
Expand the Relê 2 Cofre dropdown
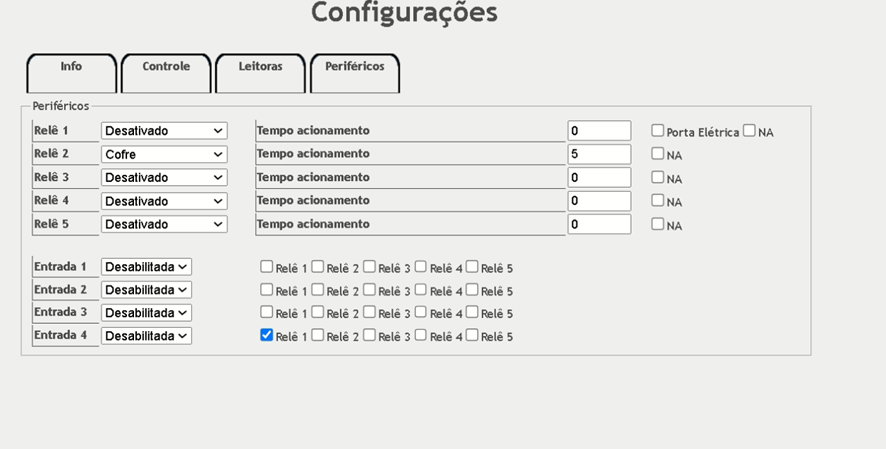point(164,155)
